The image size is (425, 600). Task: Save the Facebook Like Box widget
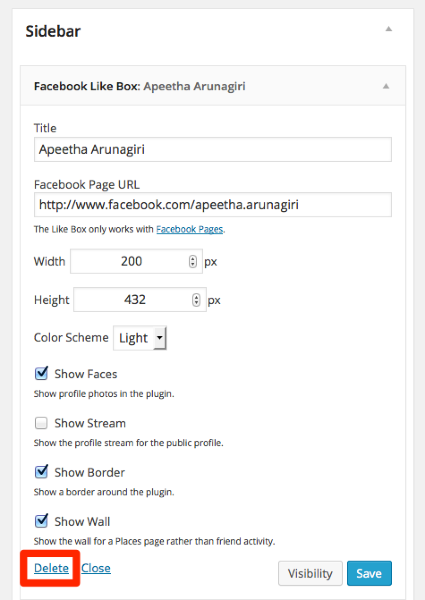369,573
